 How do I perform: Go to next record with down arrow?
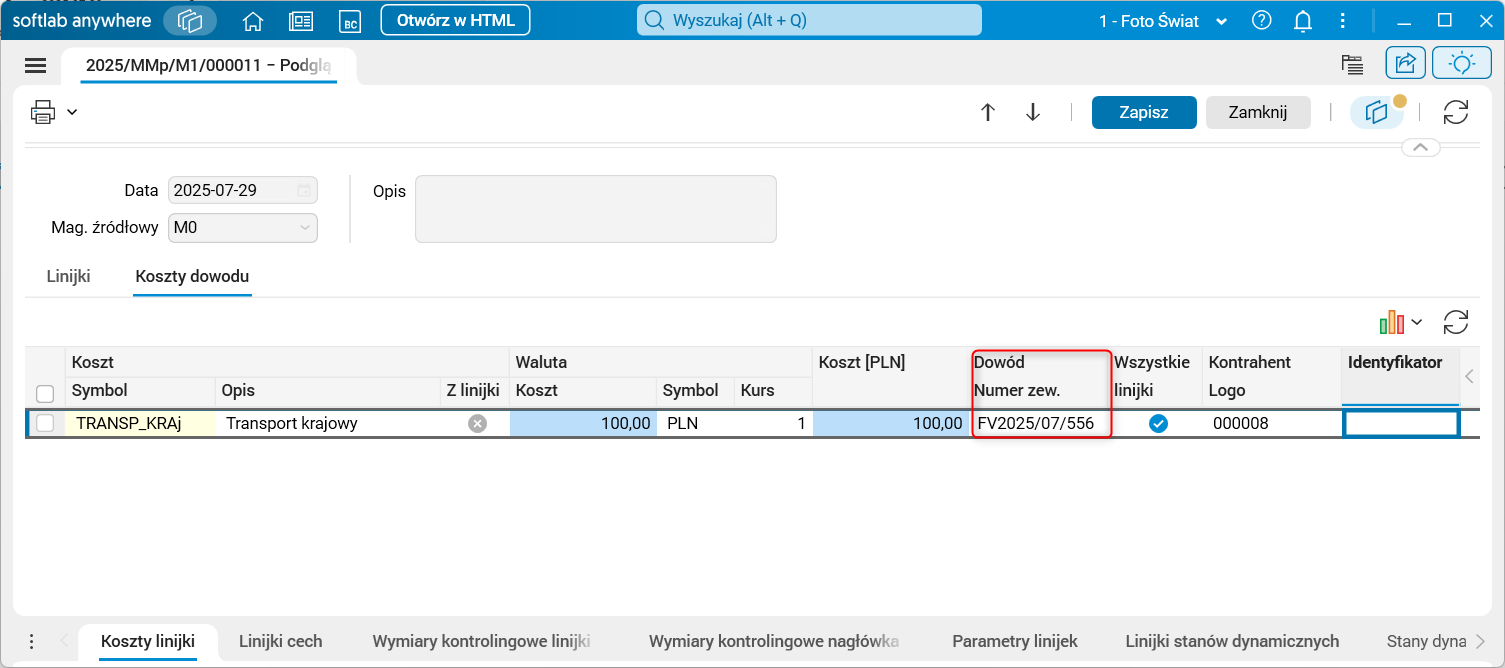coord(1034,112)
